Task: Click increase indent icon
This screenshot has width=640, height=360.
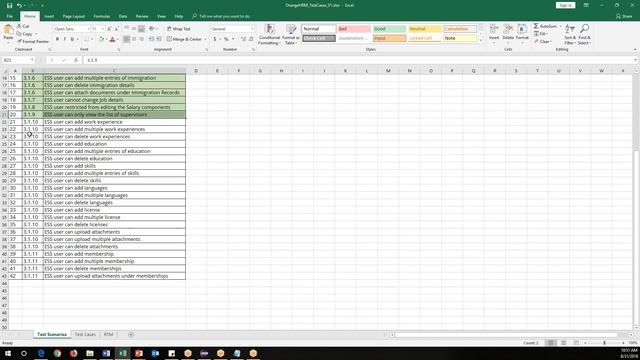Action: (x=159, y=39)
